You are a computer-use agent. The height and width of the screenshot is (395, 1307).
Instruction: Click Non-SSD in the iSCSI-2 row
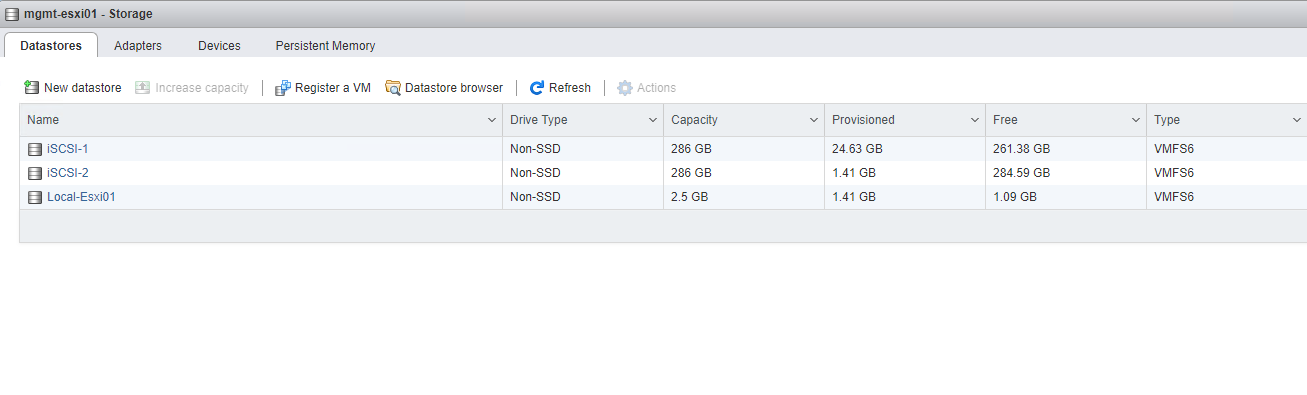535,173
